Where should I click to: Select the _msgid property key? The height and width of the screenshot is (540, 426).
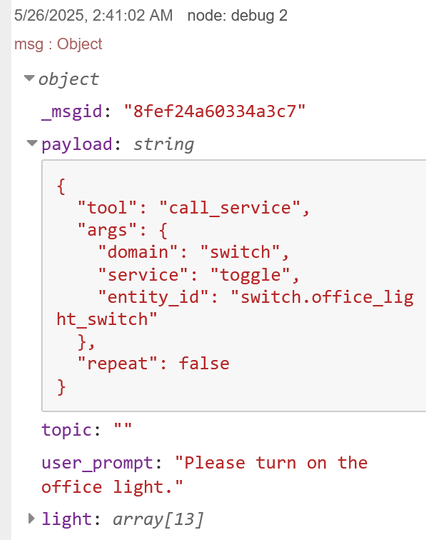pyautogui.click(x=72, y=112)
